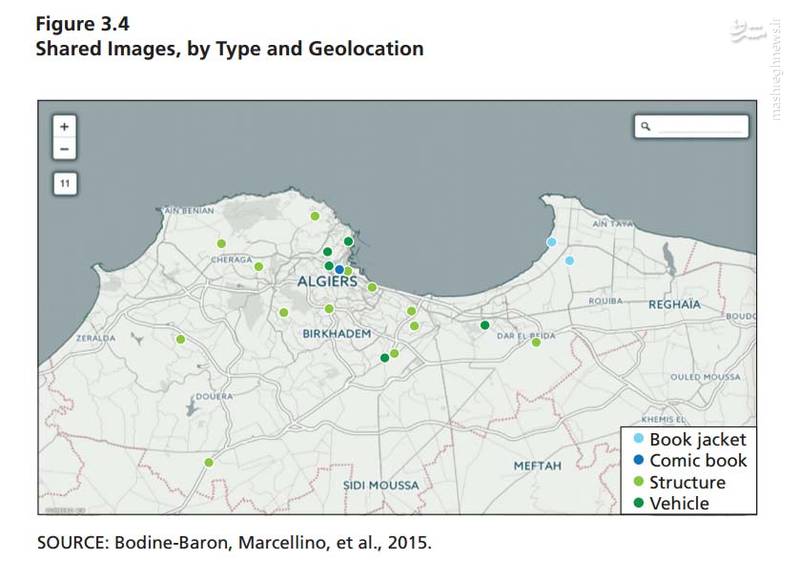Click the REGHAÏA place label
This screenshot has height=561, width=800.
pyautogui.click(x=675, y=303)
